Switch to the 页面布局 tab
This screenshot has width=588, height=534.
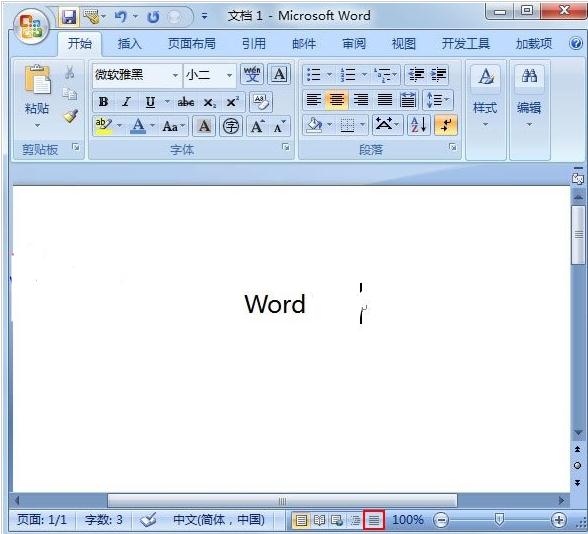coord(192,44)
